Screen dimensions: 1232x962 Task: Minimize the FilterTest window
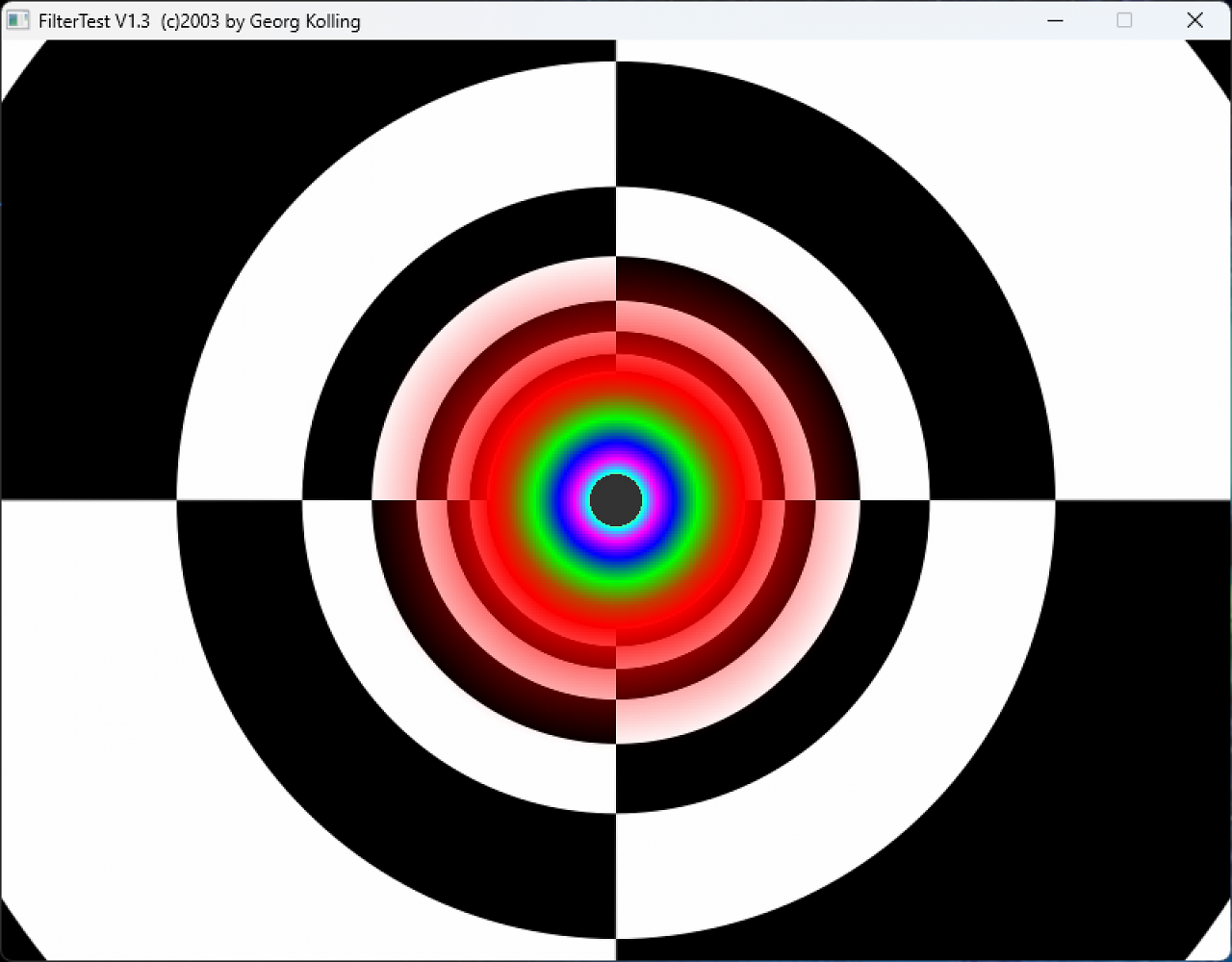click(x=1055, y=20)
